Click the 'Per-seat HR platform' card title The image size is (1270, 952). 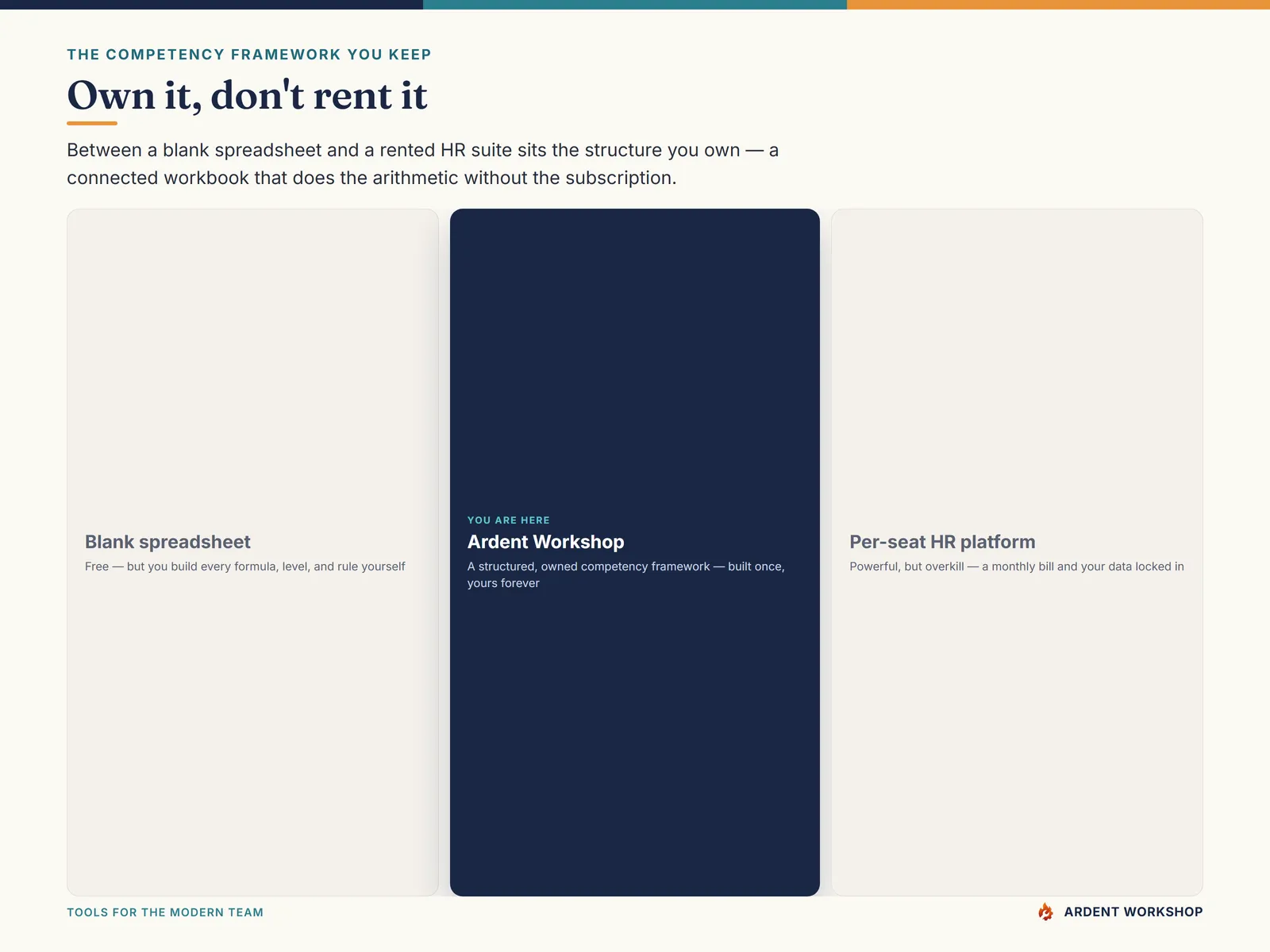coord(942,542)
